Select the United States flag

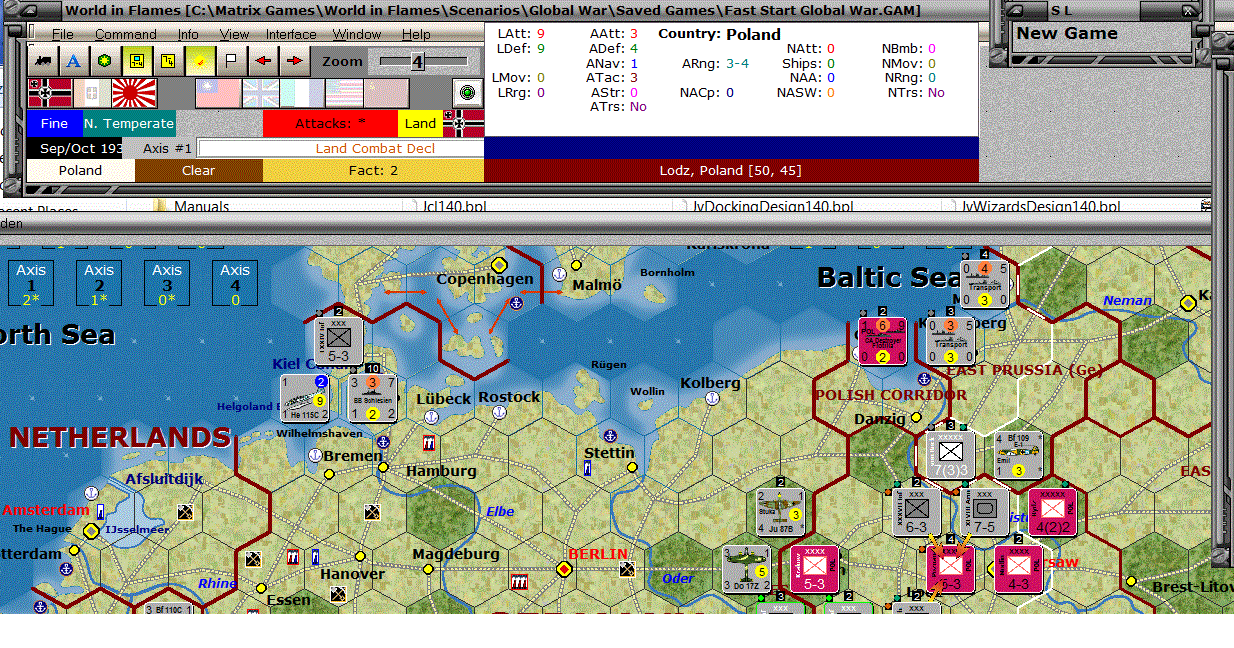coord(344,94)
